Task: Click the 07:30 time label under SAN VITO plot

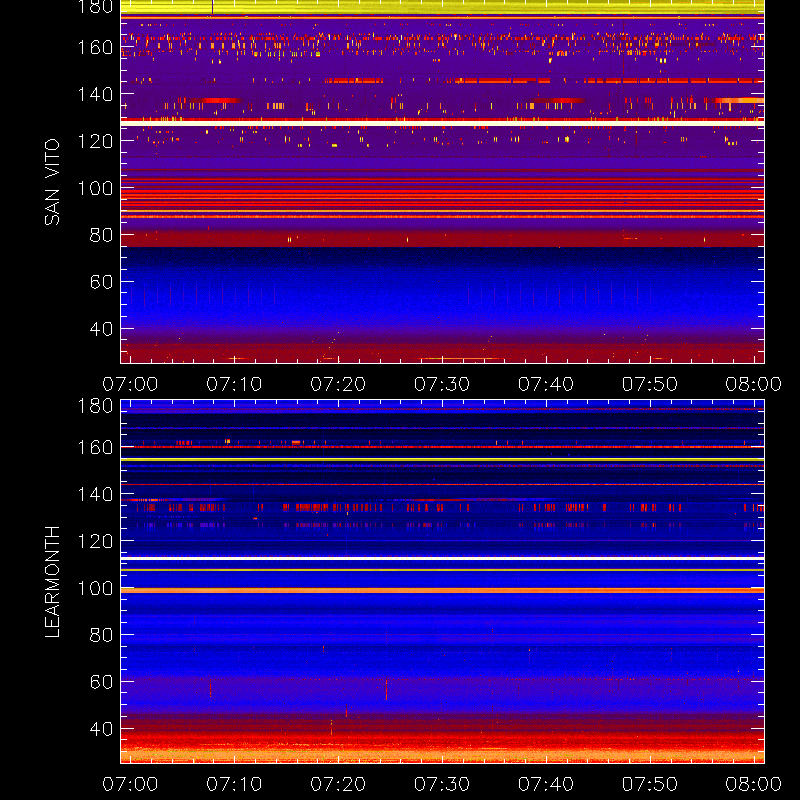Action: click(x=442, y=384)
